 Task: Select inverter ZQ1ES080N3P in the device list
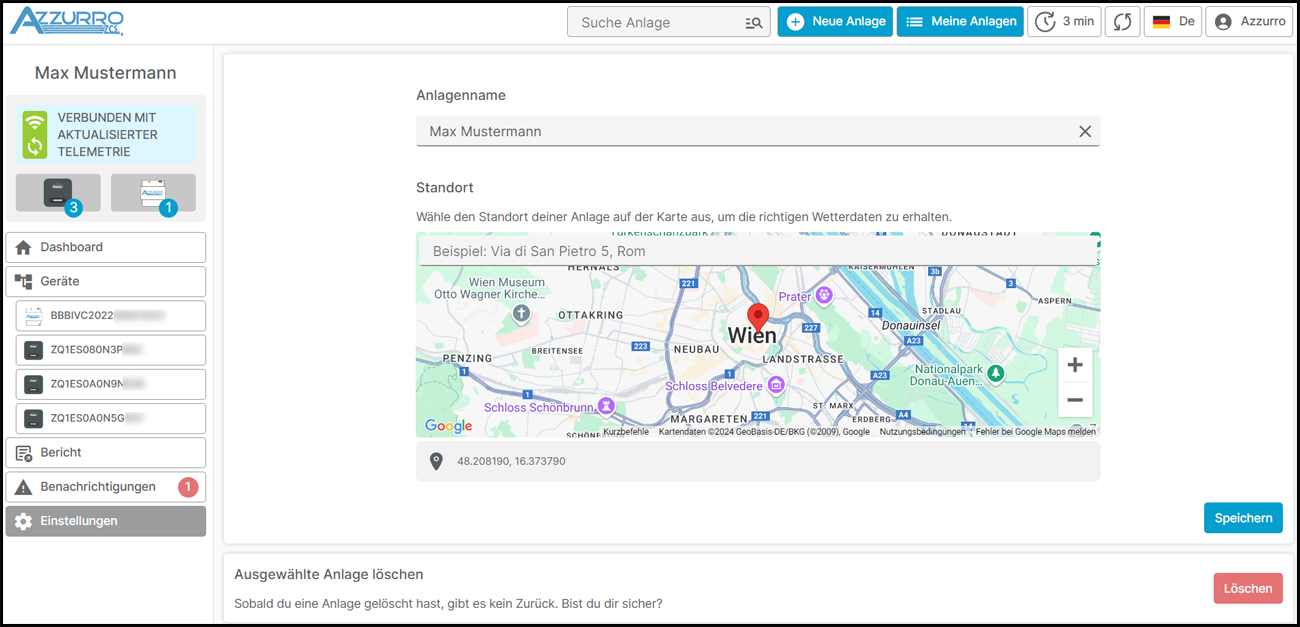coord(111,350)
